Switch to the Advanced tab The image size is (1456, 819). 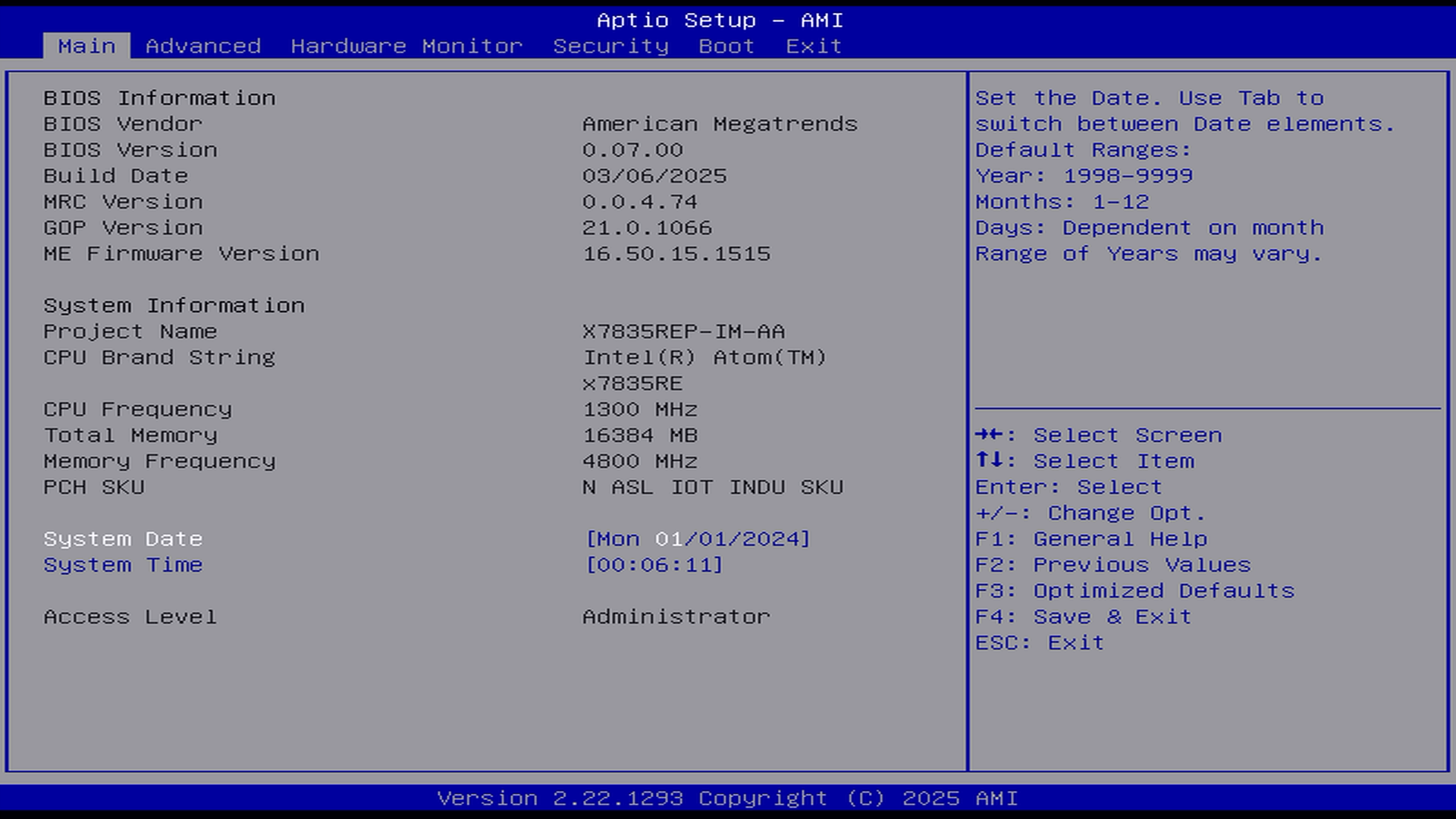[x=202, y=46]
